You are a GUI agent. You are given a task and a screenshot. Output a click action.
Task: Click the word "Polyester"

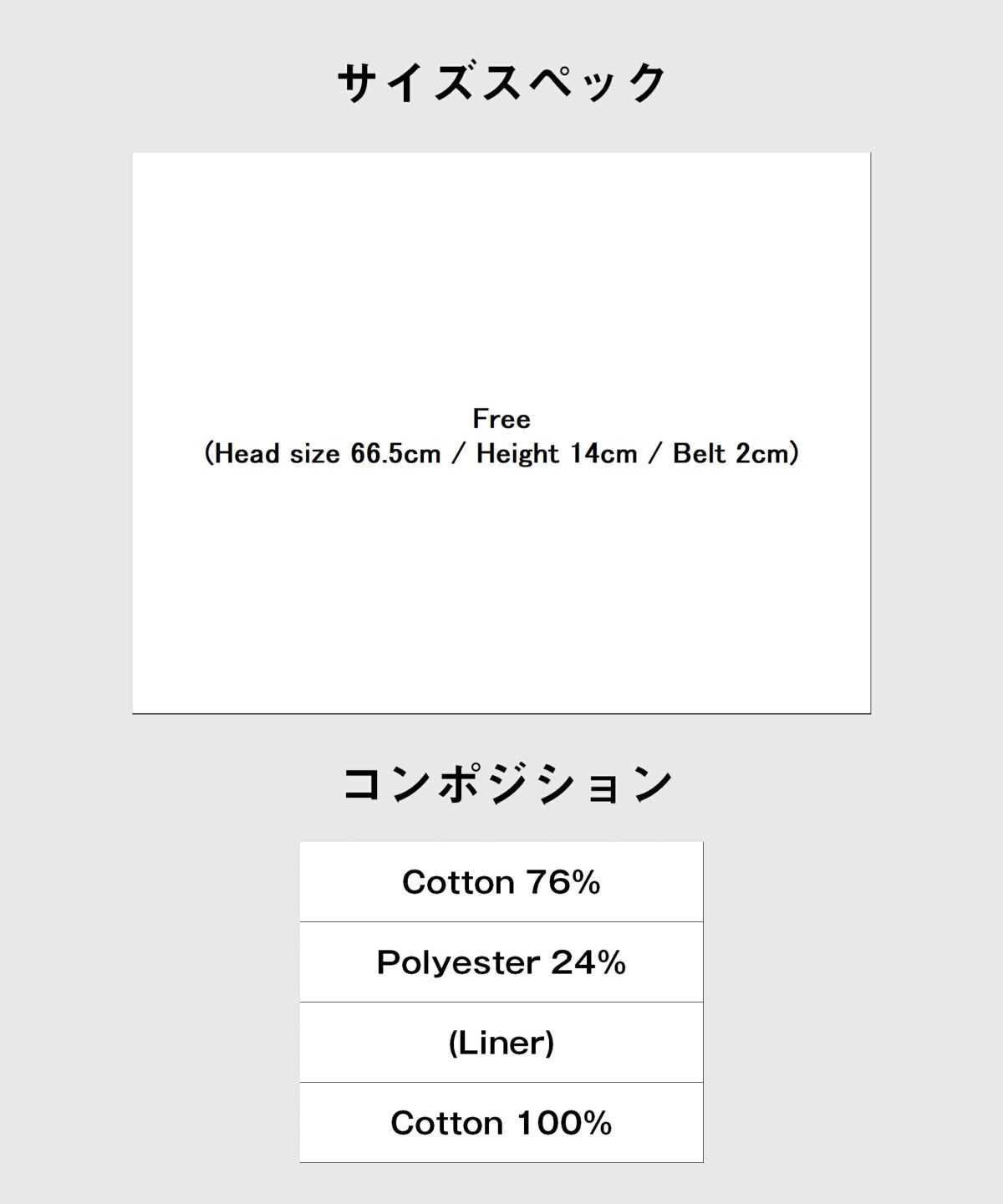click(x=457, y=963)
